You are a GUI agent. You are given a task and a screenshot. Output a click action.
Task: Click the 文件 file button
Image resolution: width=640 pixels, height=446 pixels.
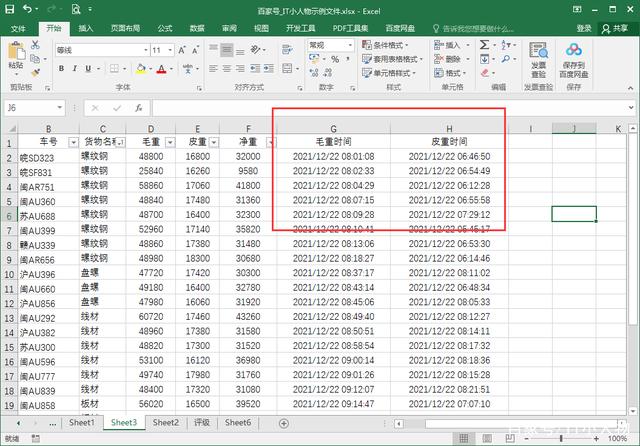(19, 28)
